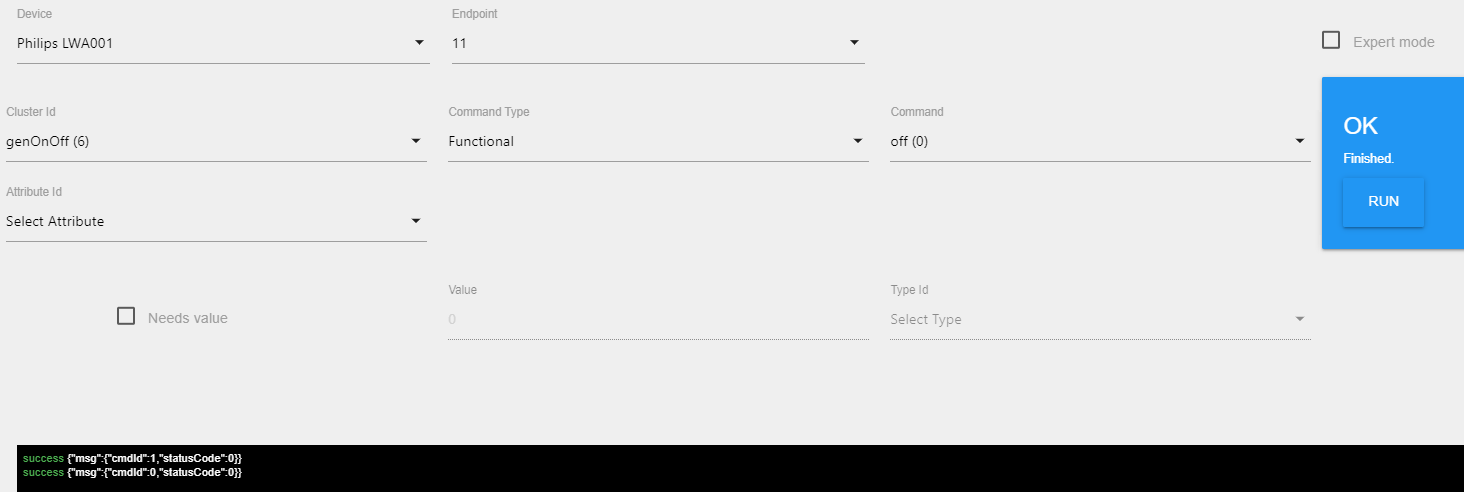Tick the Needs value checkbox
The image size is (1464, 492).
coord(126,316)
